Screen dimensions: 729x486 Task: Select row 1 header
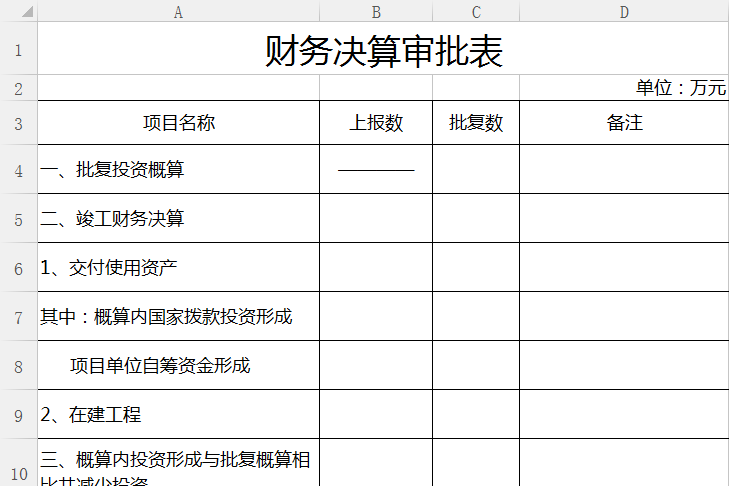(x=19, y=49)
